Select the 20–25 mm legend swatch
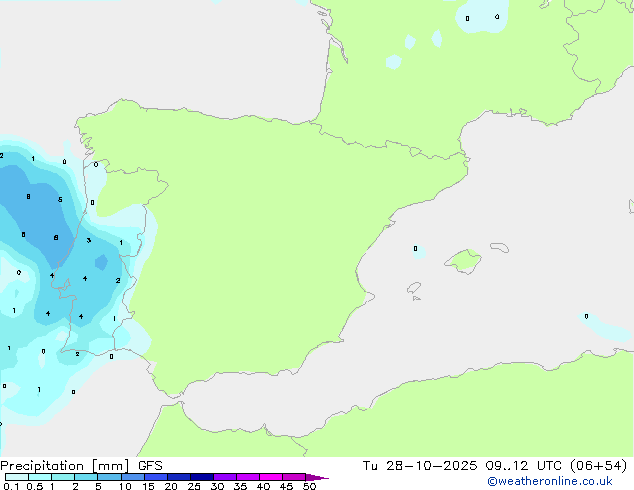 click(x=179, y=477)
